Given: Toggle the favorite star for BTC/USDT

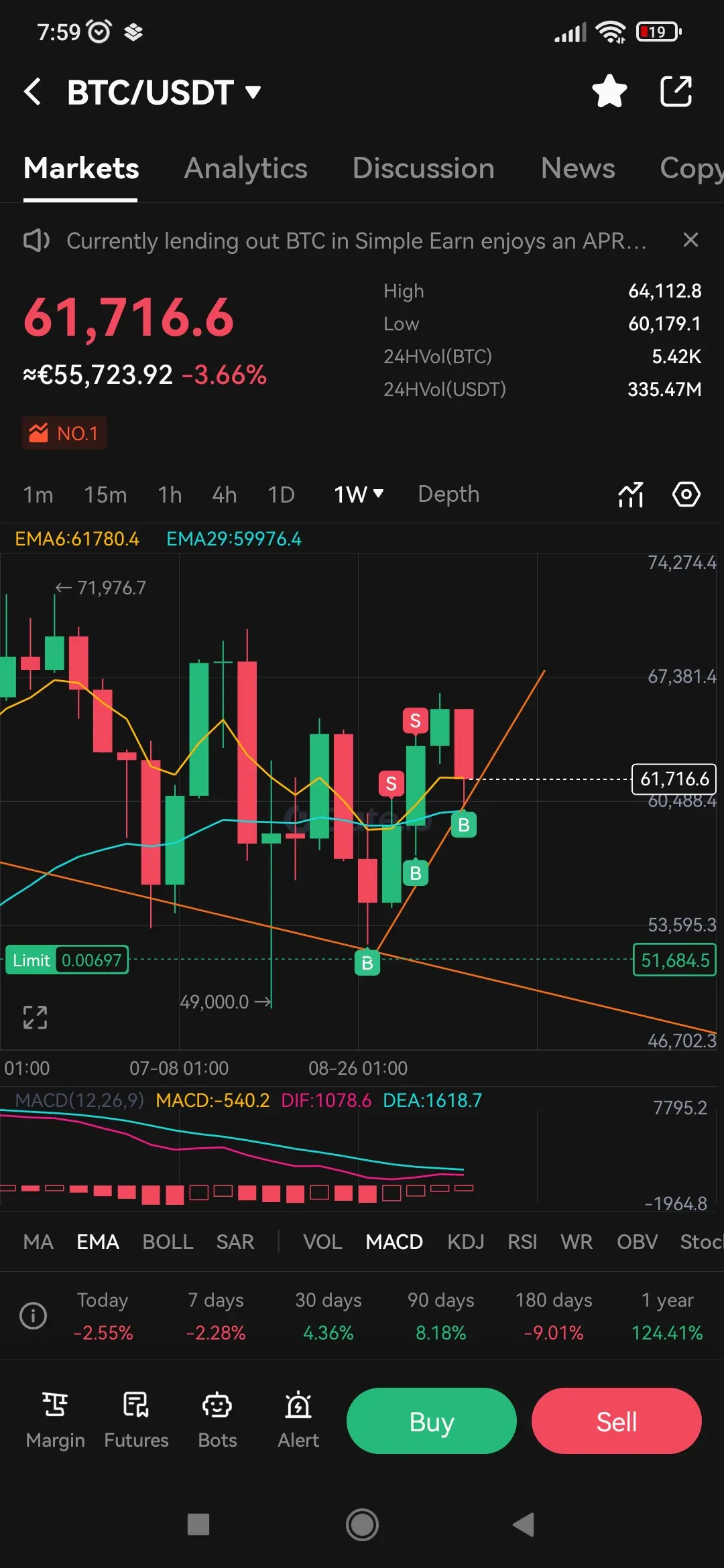Looking at the screenshot, I should pyautogui.click(x=609, y=91).
